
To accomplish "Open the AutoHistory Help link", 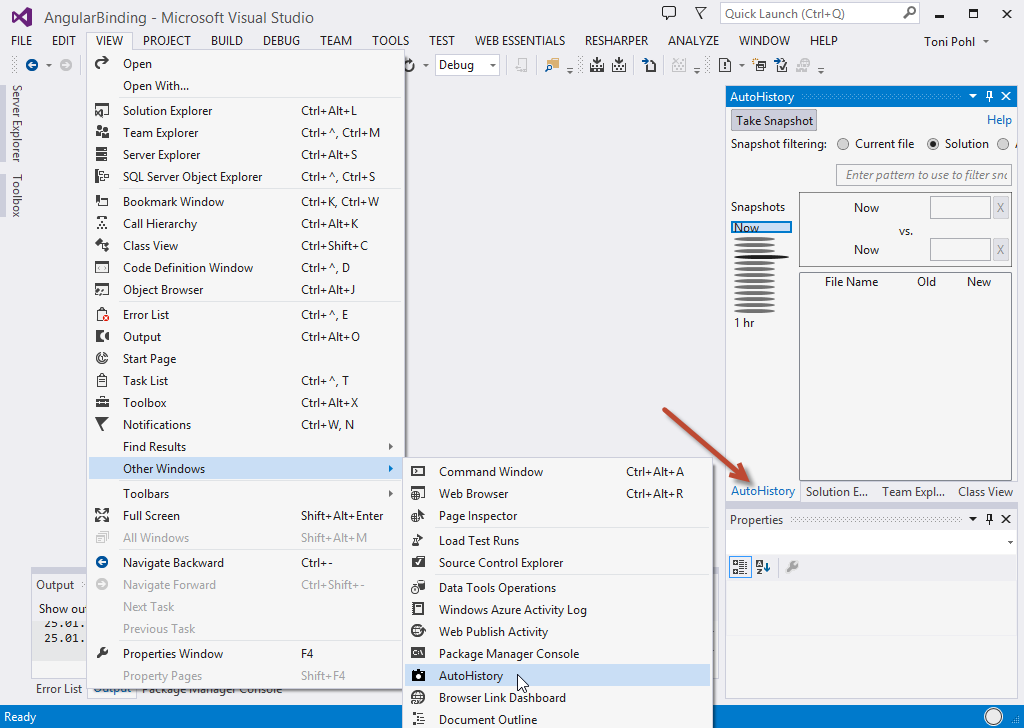I will tap(999, 120).
